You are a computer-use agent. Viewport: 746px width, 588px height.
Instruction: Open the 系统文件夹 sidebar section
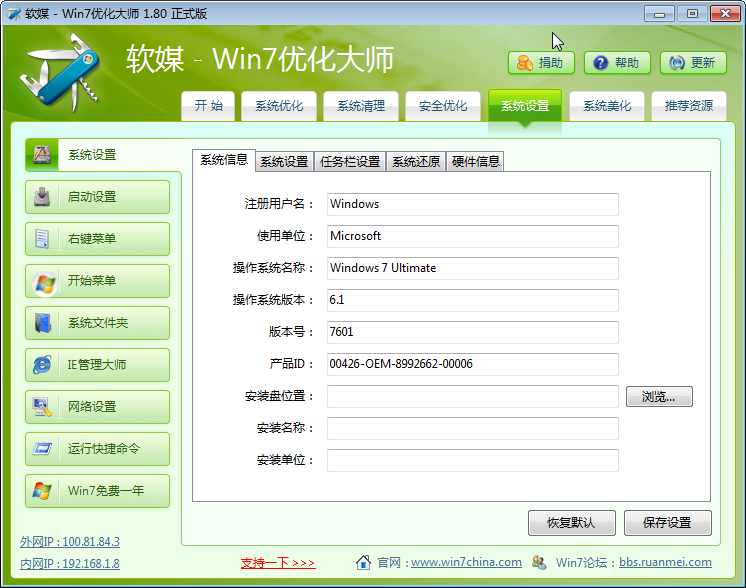click(x=98, y=323)
